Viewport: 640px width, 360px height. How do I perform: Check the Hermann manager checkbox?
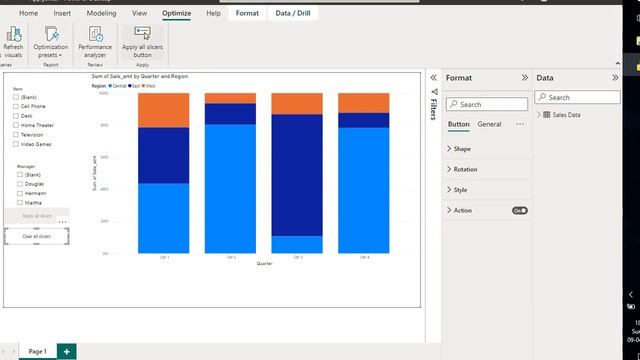(x=20, y=193)
